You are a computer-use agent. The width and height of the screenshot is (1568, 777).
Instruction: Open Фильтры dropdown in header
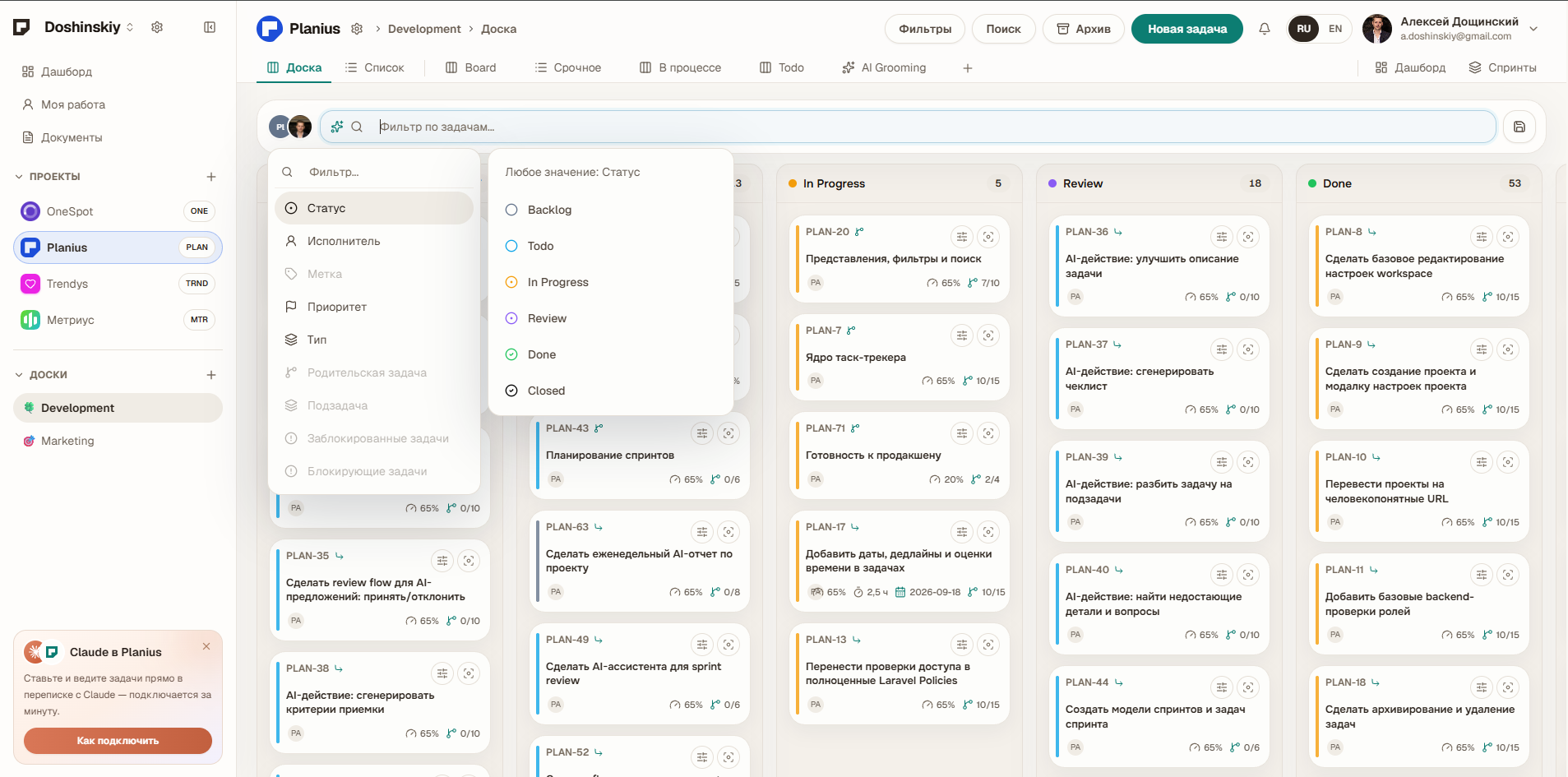click(x=925, y=29)
